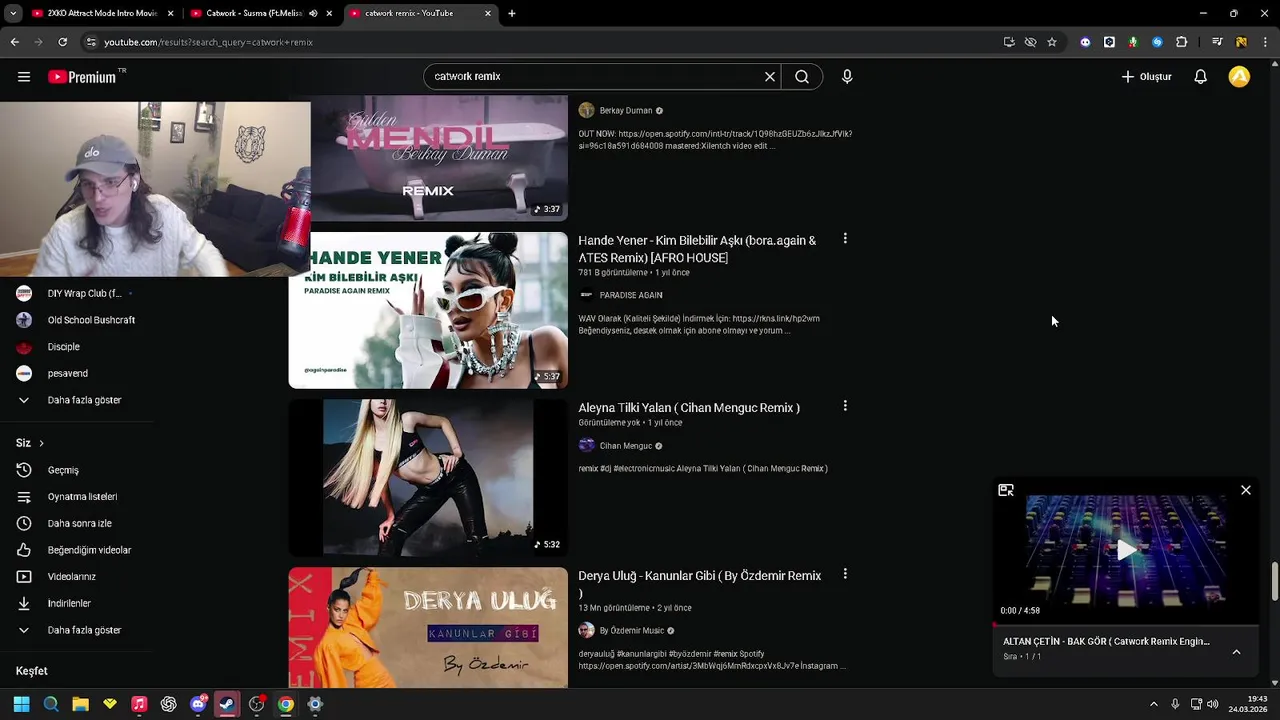Expand miniplayer back to watch page
The image size is (1280, 720).
[x=1006, y=490]
